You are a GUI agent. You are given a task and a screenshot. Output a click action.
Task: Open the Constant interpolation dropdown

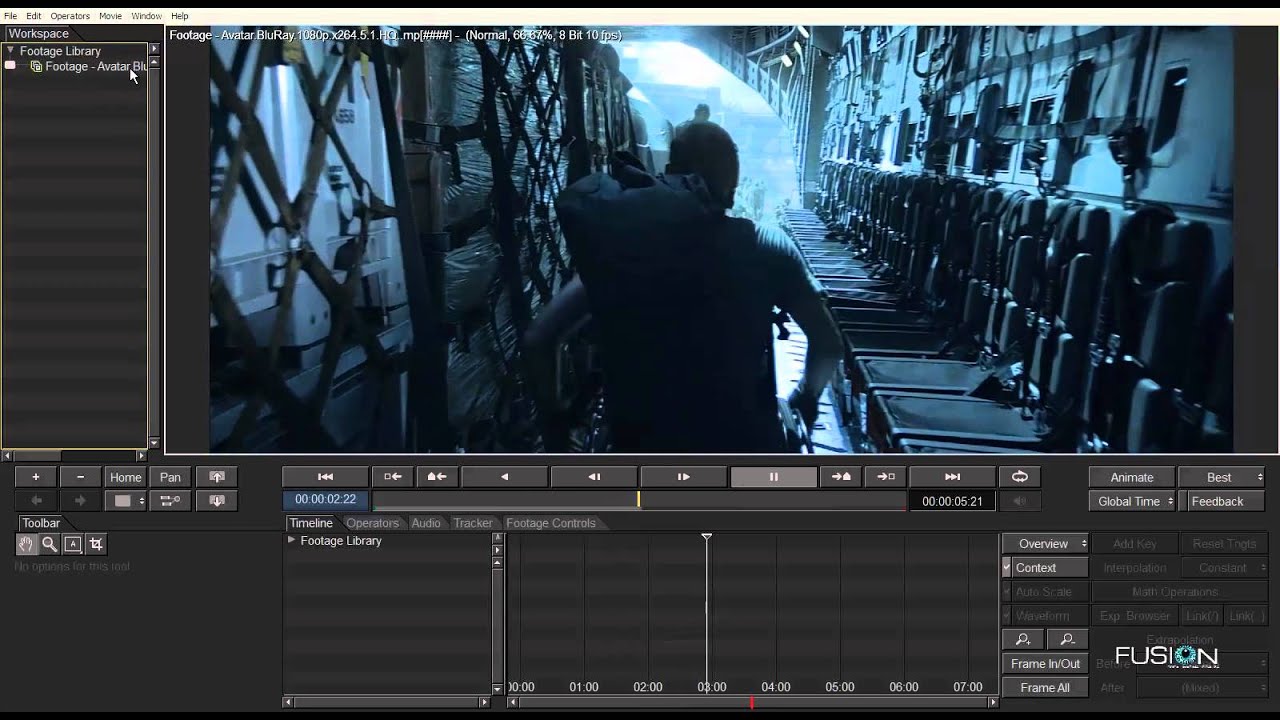pos(1227,567)
